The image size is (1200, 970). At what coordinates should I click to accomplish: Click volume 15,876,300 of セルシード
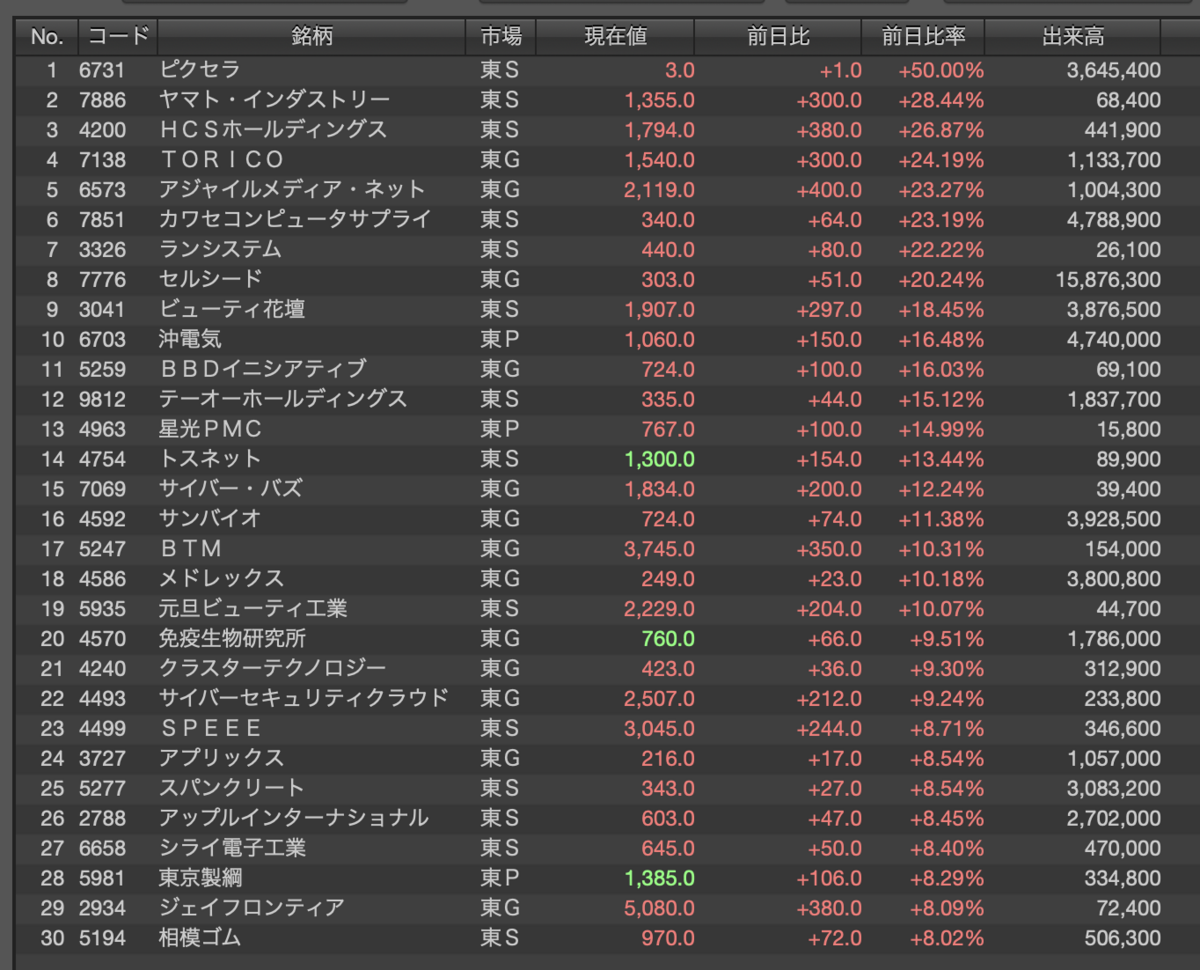pyautogui.click(x=1108, y=279)
